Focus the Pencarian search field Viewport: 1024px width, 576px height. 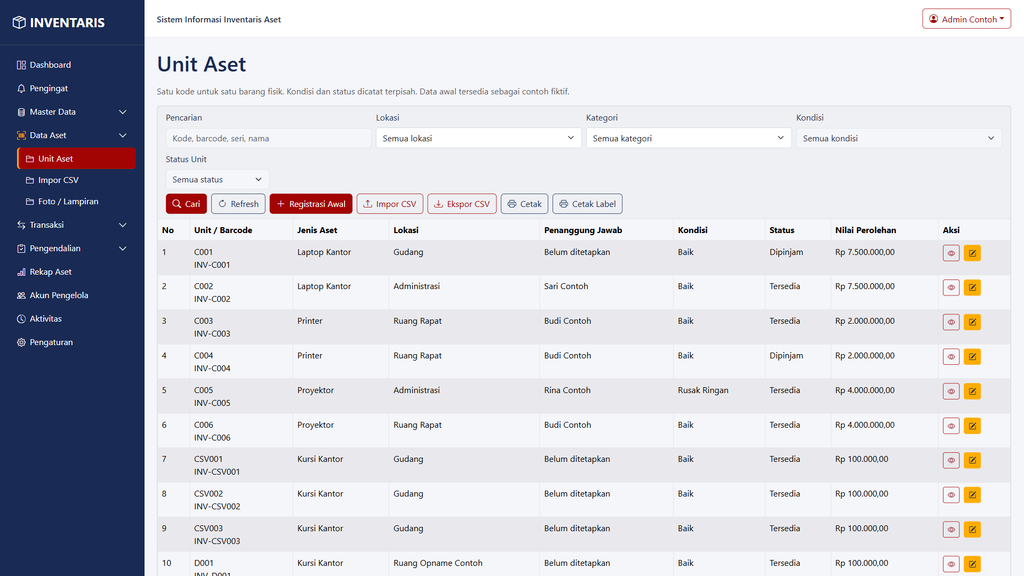click(x=268, y=138)
